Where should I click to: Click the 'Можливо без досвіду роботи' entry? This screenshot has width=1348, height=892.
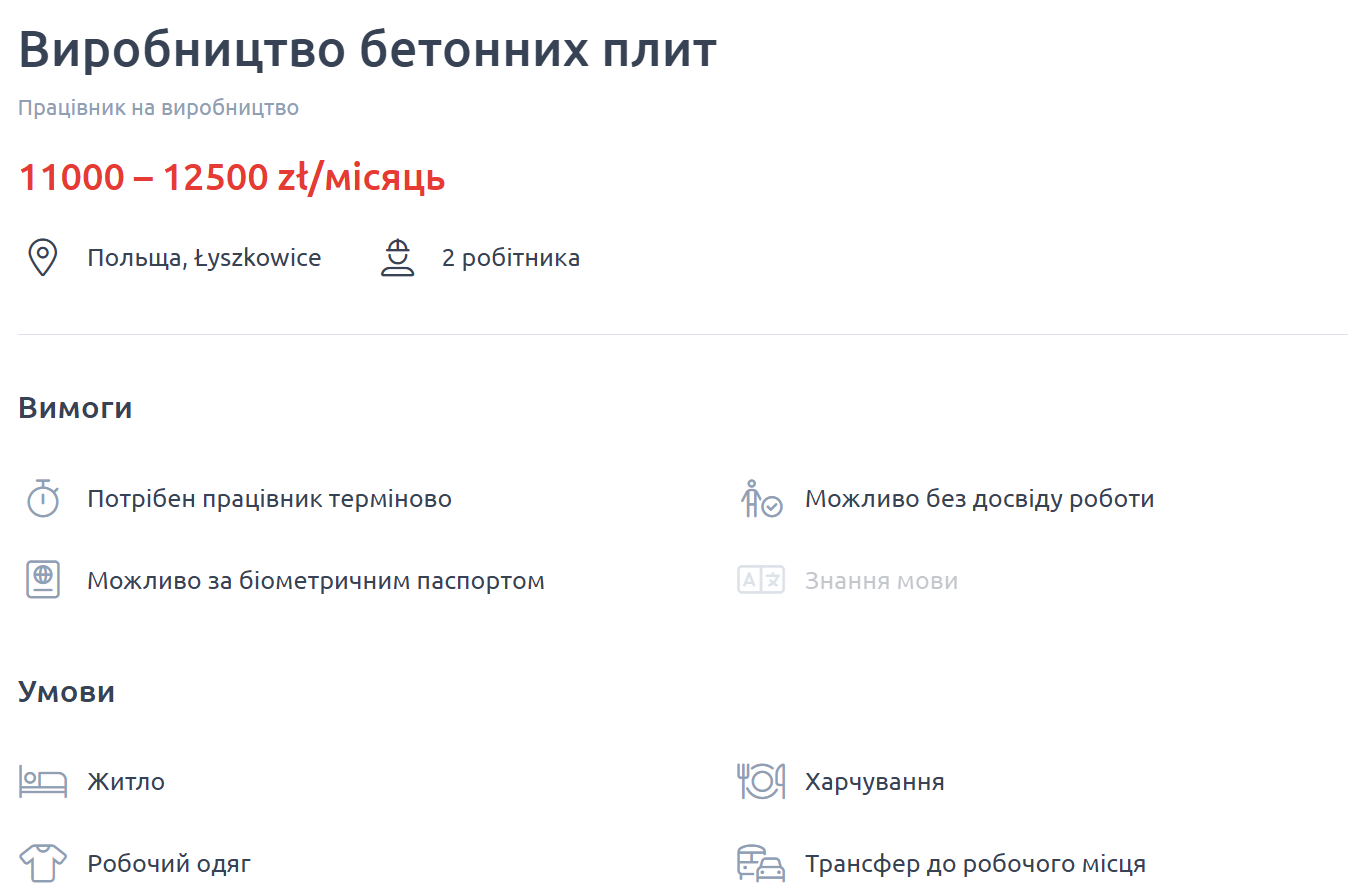981,497
